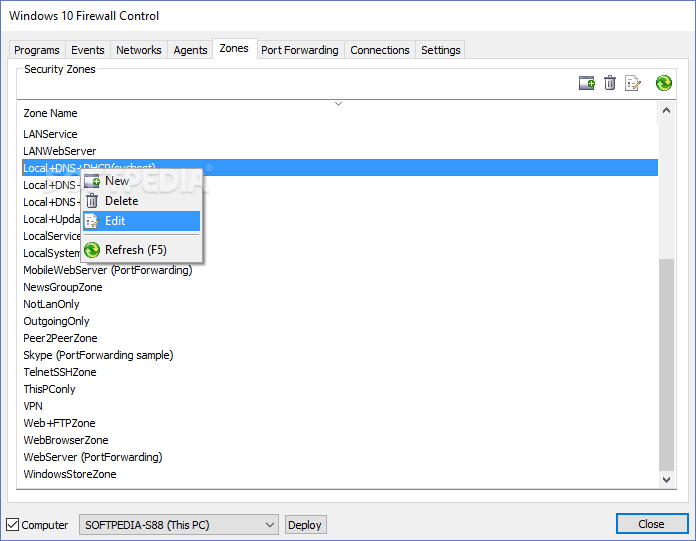Click the vertical scrollbar thumb
Viewport: 696px width, 541px height.
pos(666,364)
